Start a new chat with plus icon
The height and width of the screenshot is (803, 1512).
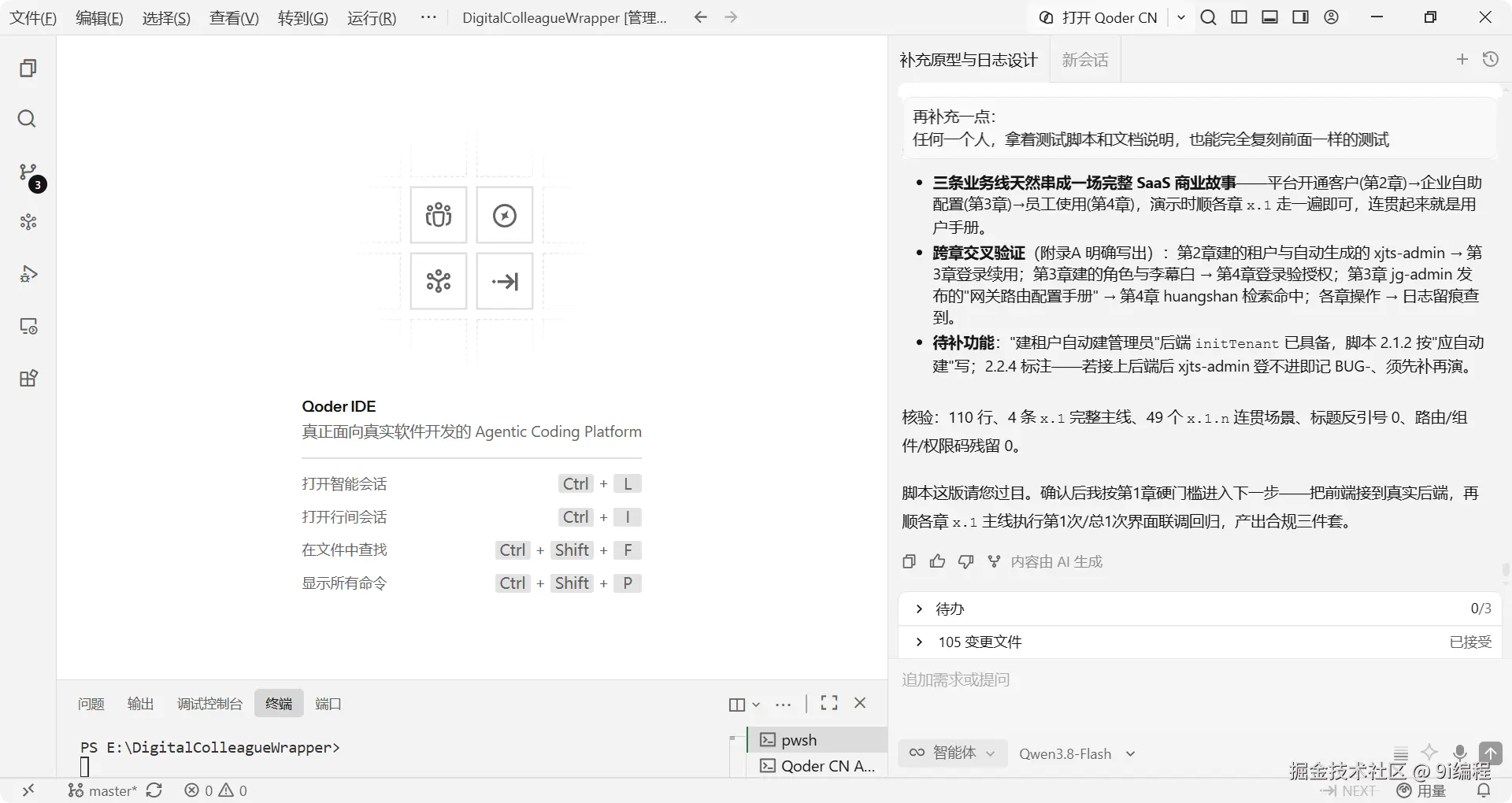[x=1462, y=59]
